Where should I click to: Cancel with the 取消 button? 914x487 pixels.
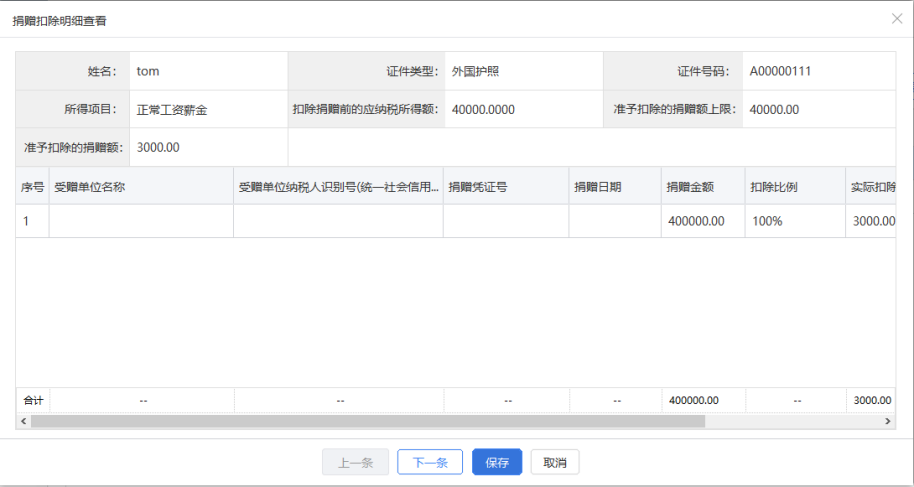tap(555, 462)
